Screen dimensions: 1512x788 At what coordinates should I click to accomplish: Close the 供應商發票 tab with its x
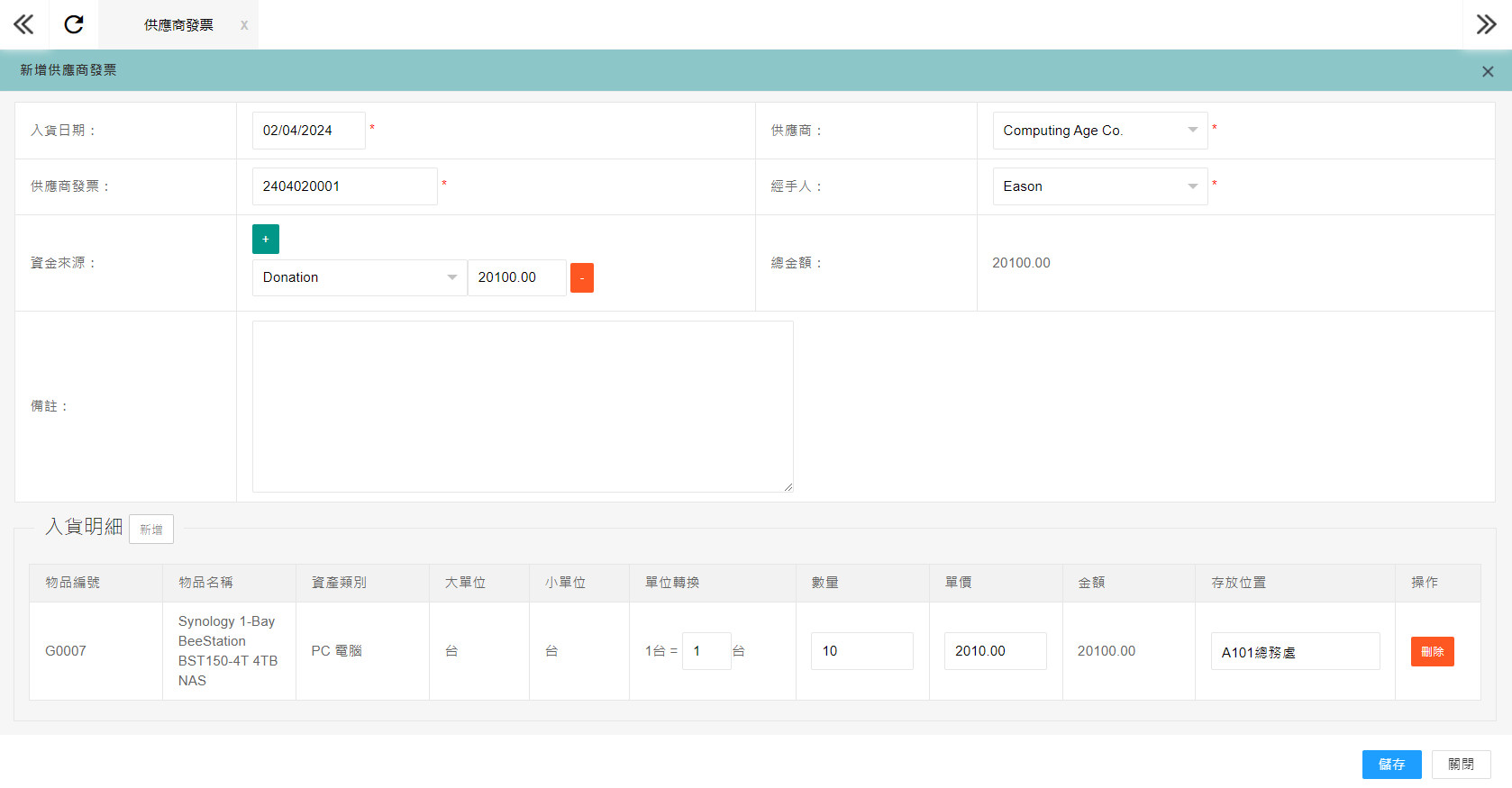pyautogui.click(x=244, y=25)
